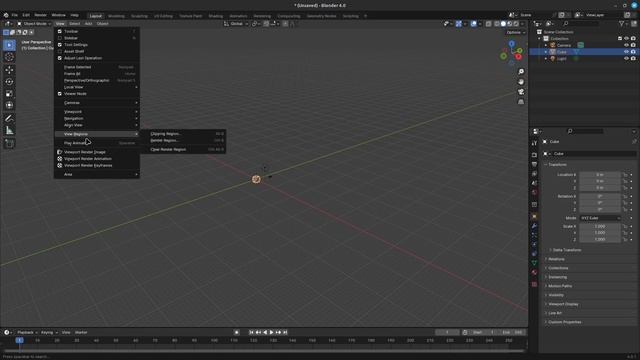Enable the Sidebar checkbox in View menu
Screen dimensions: 640x360
(60, 38)
